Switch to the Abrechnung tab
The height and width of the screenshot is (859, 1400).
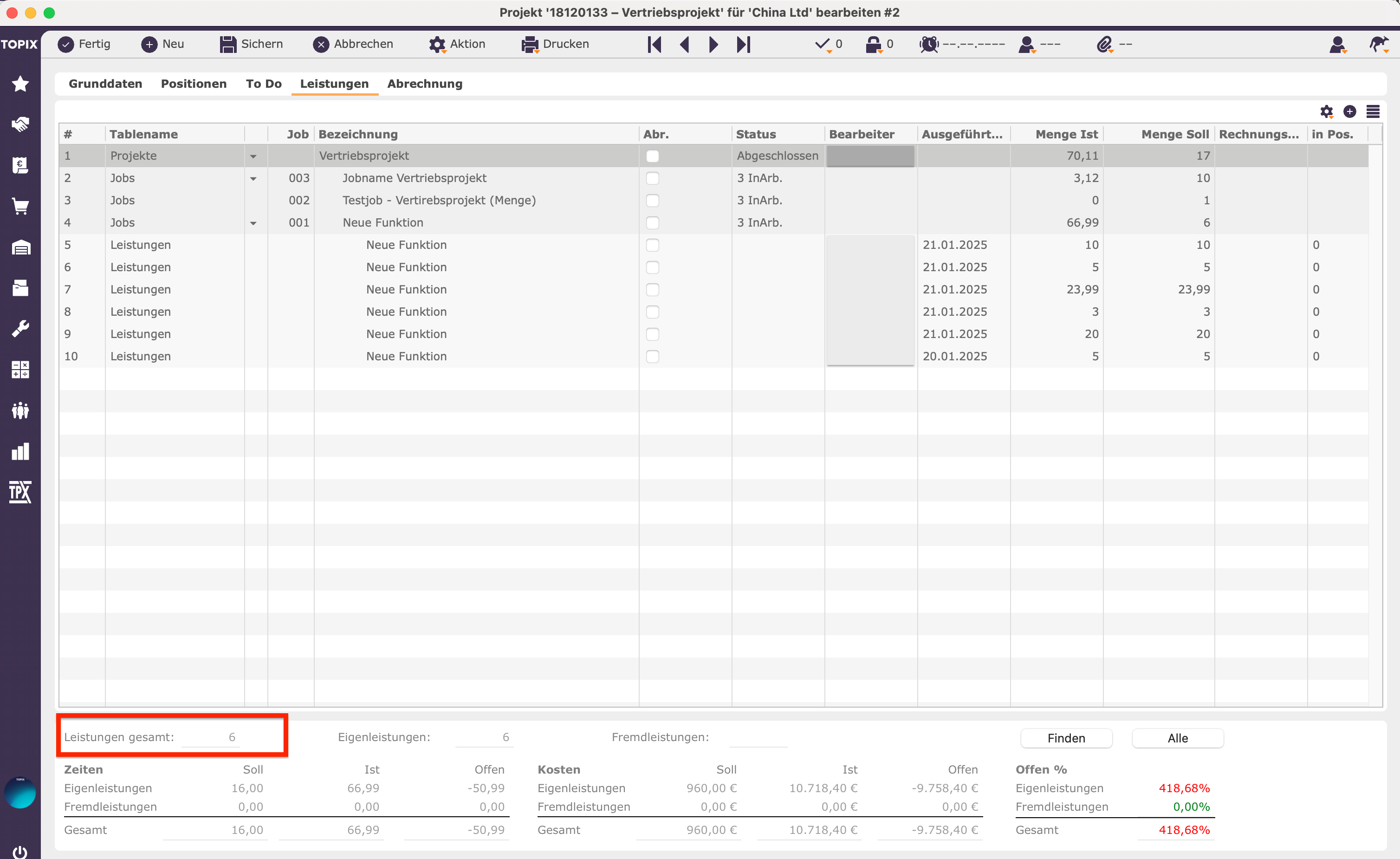click(425, 84)
